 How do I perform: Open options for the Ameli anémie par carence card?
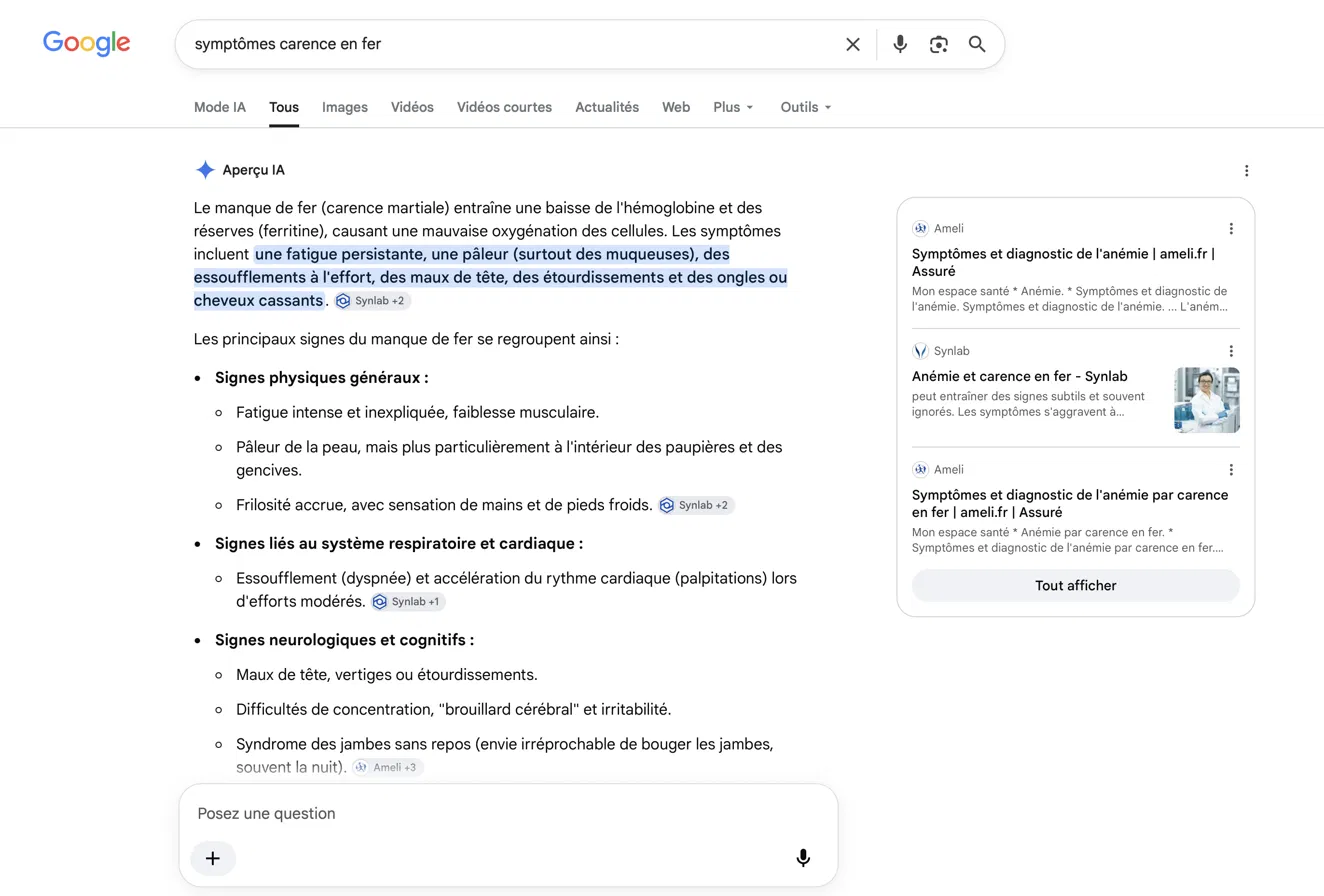tap(1231, 470)
